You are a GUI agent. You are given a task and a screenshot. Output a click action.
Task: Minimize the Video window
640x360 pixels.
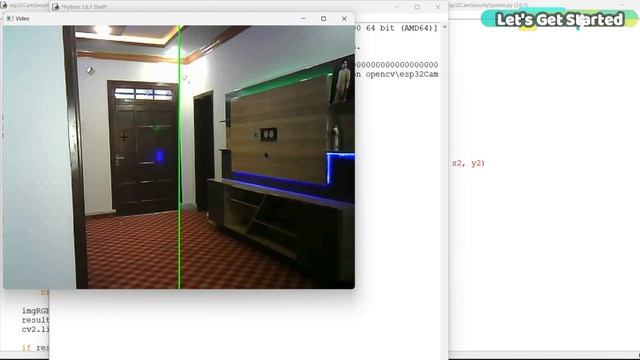coord(303,18)
